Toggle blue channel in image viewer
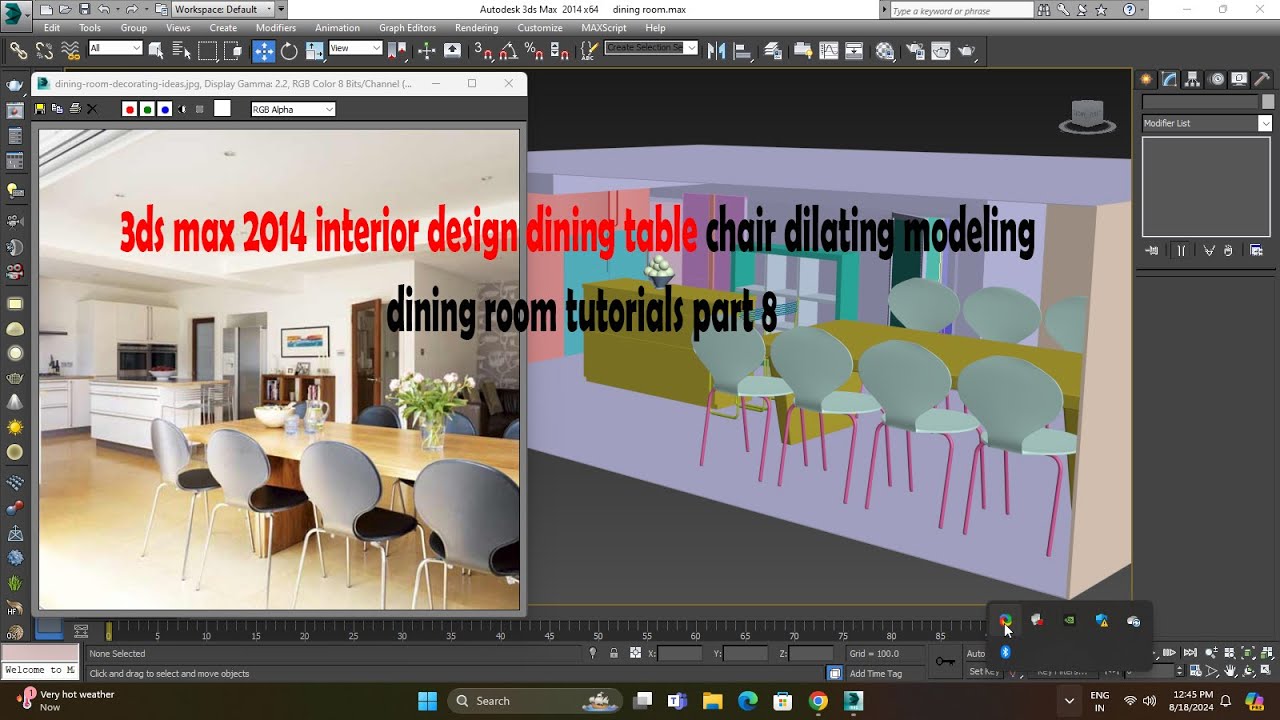Image resolution: width=1280 pixels, height=720 pixels. 165,109
